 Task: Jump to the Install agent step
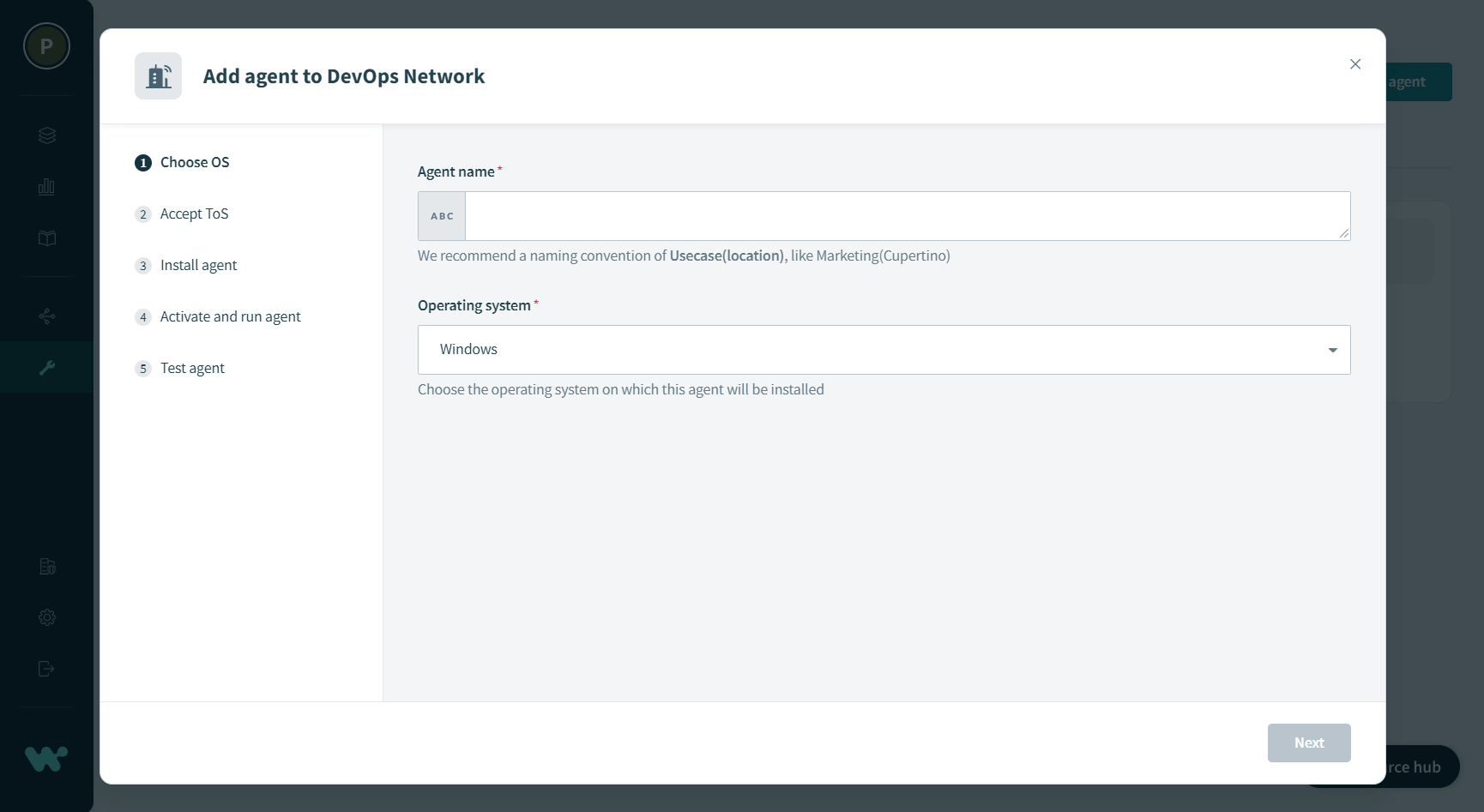click(198, 265)
